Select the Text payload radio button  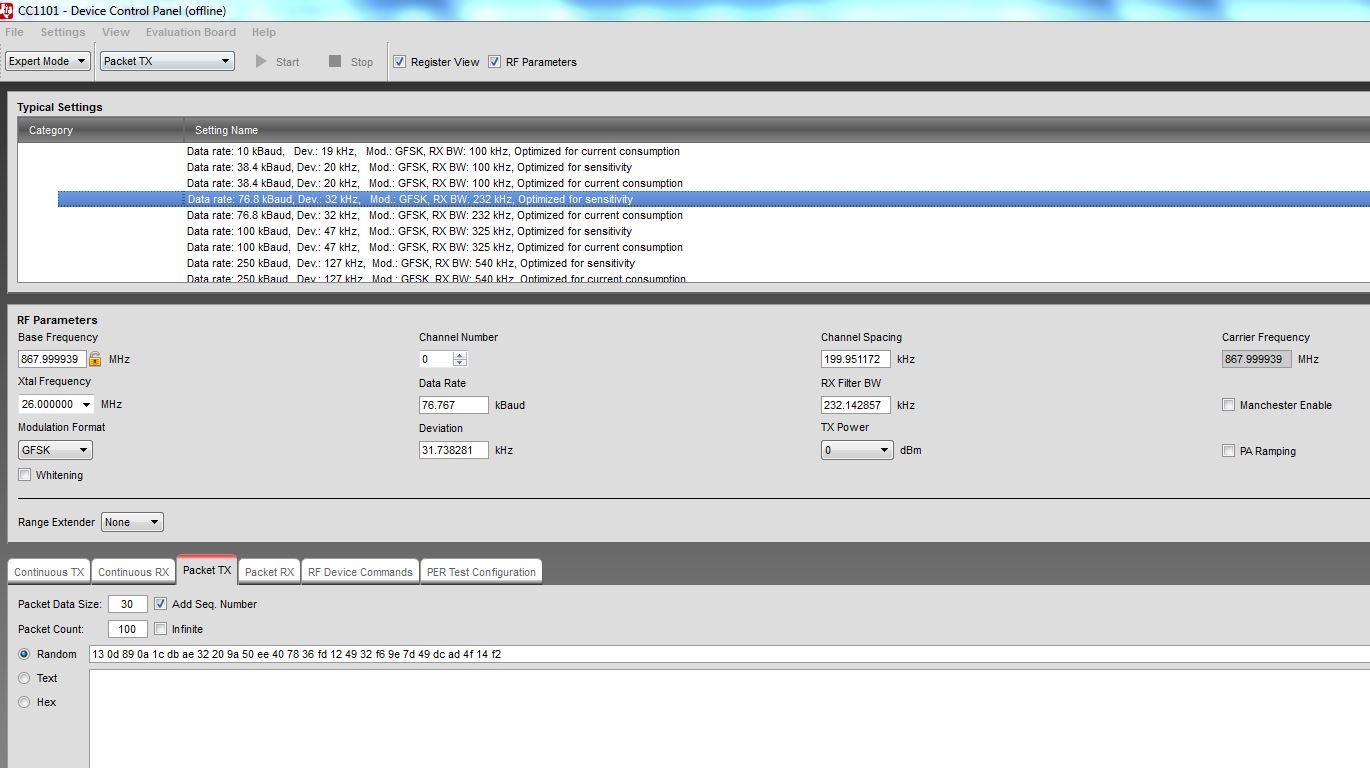tap(25, 678)
